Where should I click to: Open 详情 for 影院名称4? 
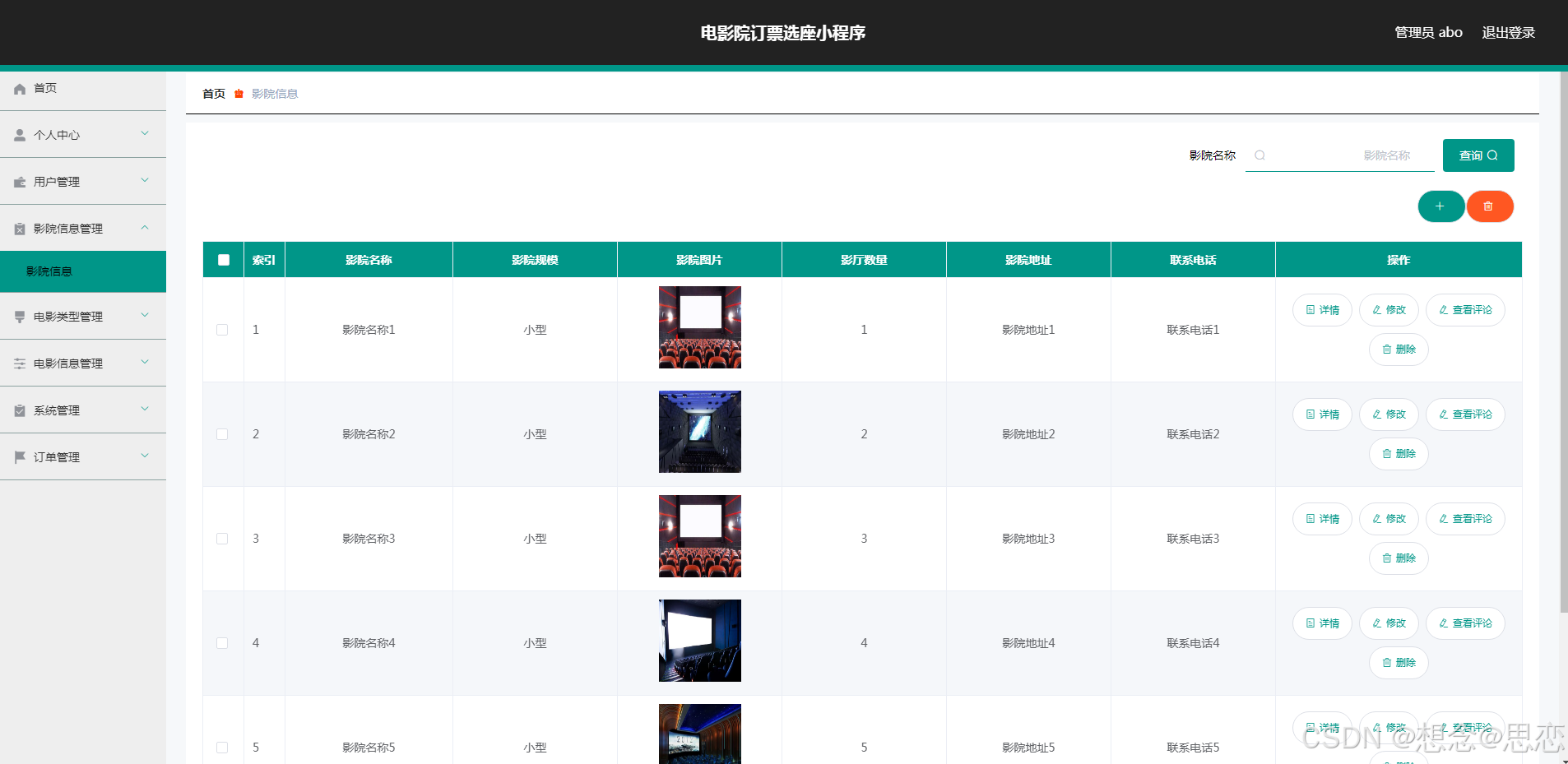click(x=1322, y=623)
